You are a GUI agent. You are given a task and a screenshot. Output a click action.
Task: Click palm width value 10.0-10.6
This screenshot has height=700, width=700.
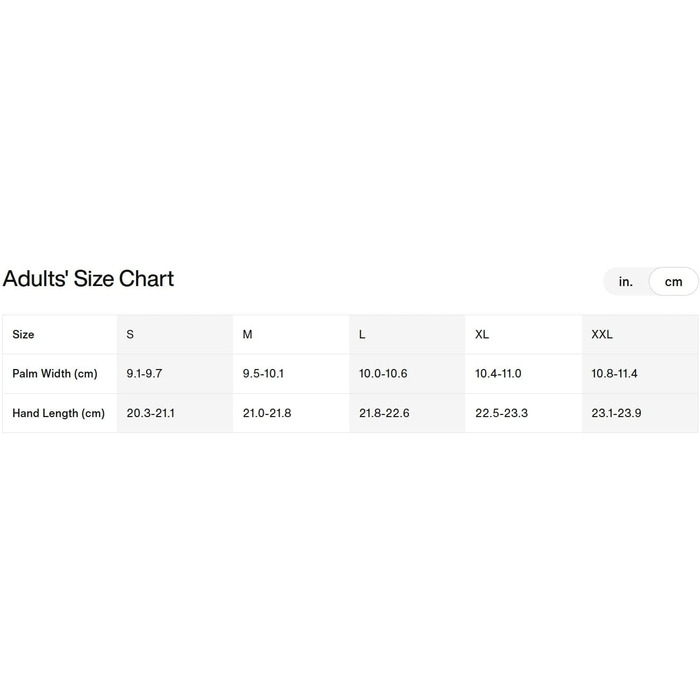[x=383, y=373]
